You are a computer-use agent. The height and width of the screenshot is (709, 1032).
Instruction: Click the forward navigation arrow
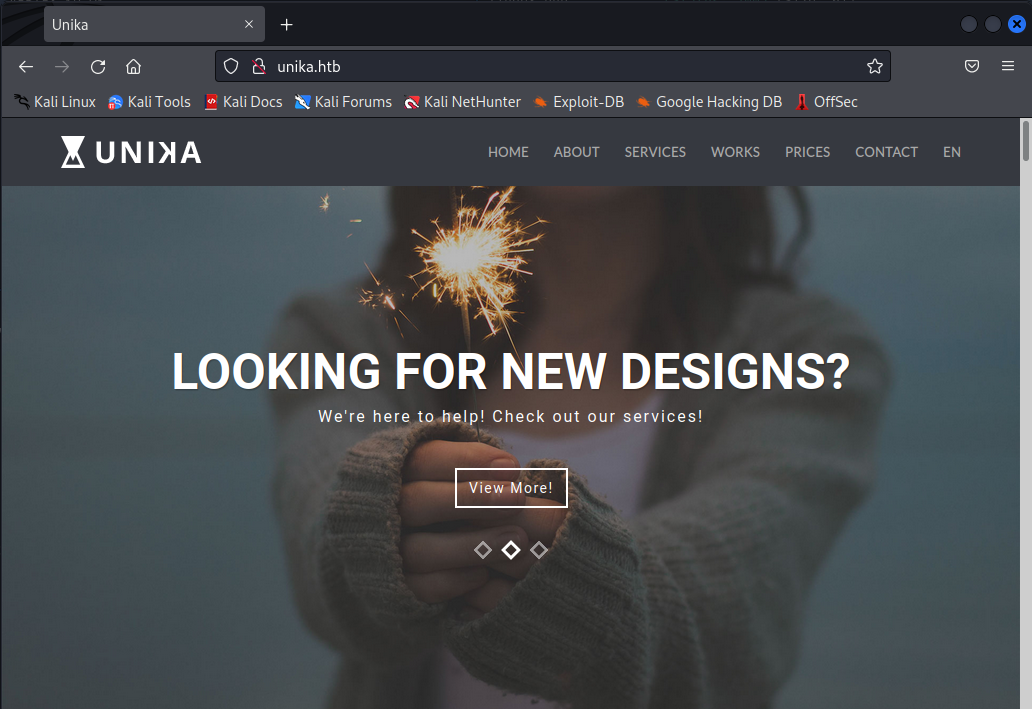(62, 66)
